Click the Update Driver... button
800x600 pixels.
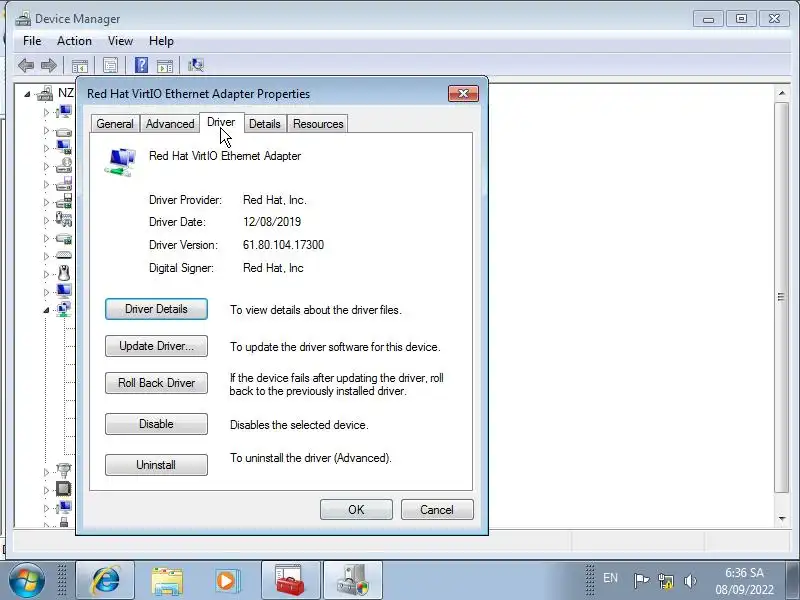pyautogui.click(x=156, y=346)
